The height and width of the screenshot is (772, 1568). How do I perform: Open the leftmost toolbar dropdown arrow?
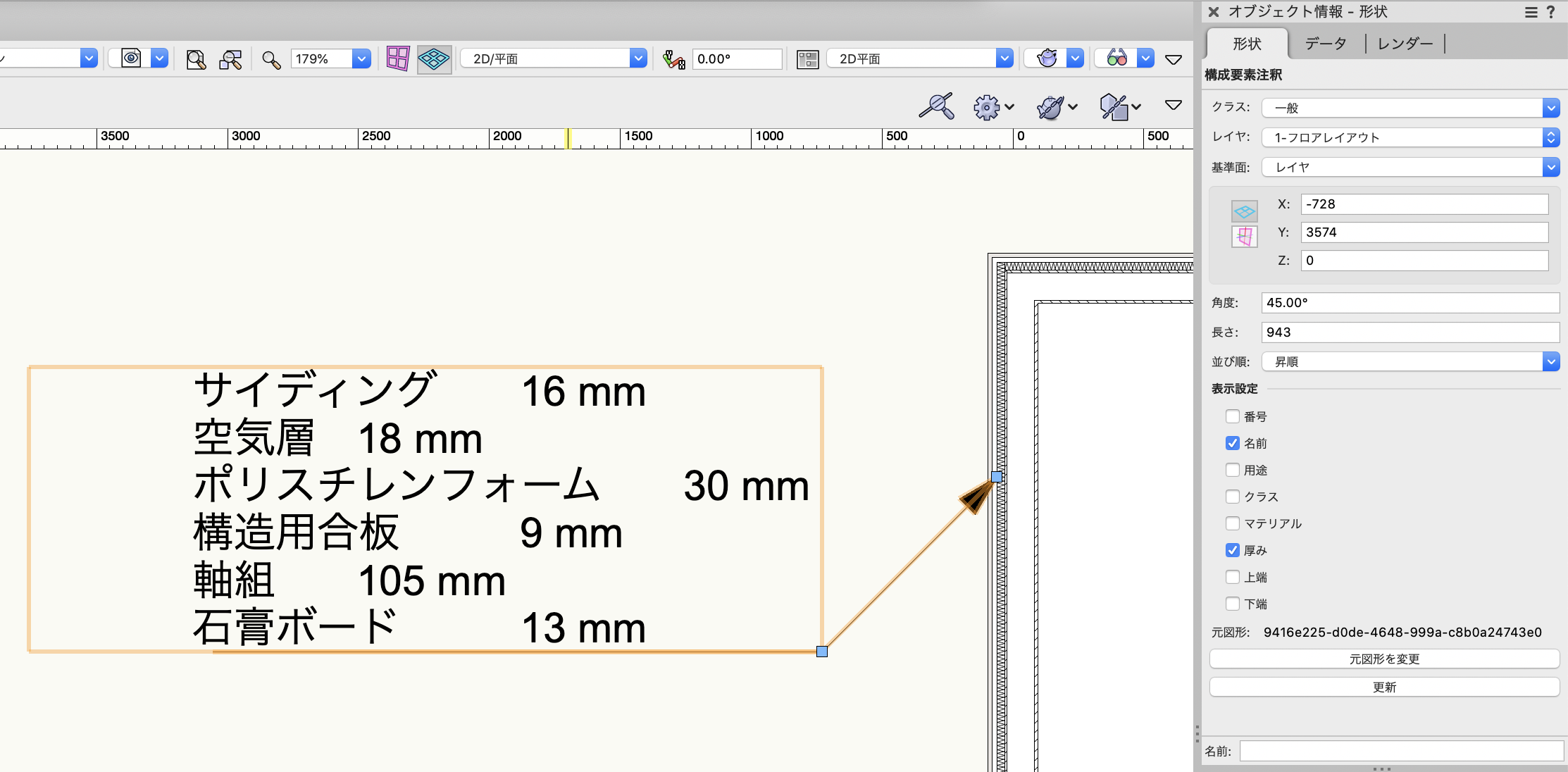click(89, 58)
